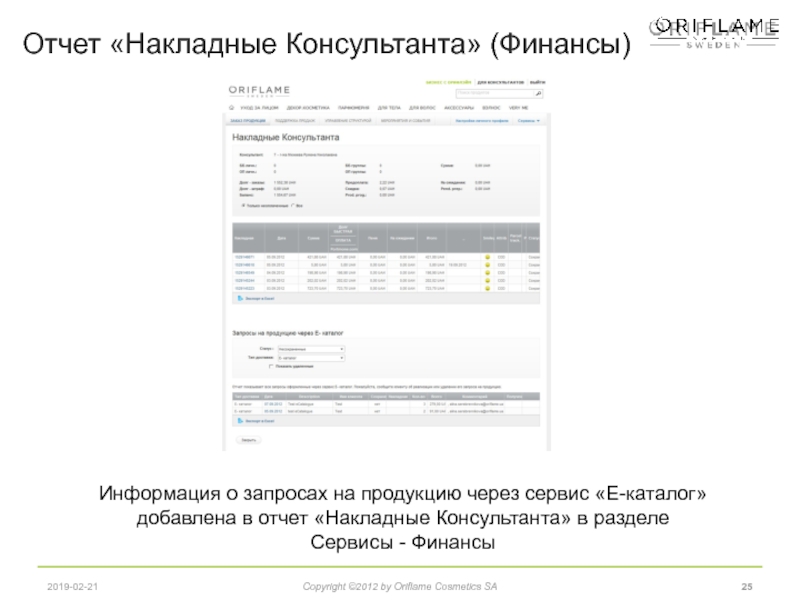Open the 'УХОД ЗА ЛИЦОМ' menu
This screenshot has height=600, width=800.
click(x=259, y=108)
